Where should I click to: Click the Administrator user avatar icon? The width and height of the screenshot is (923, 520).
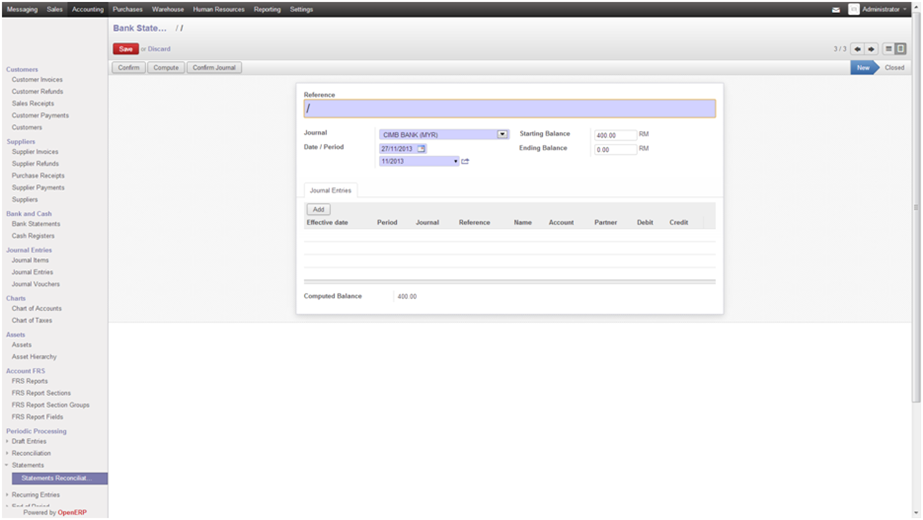click(854, 9)
